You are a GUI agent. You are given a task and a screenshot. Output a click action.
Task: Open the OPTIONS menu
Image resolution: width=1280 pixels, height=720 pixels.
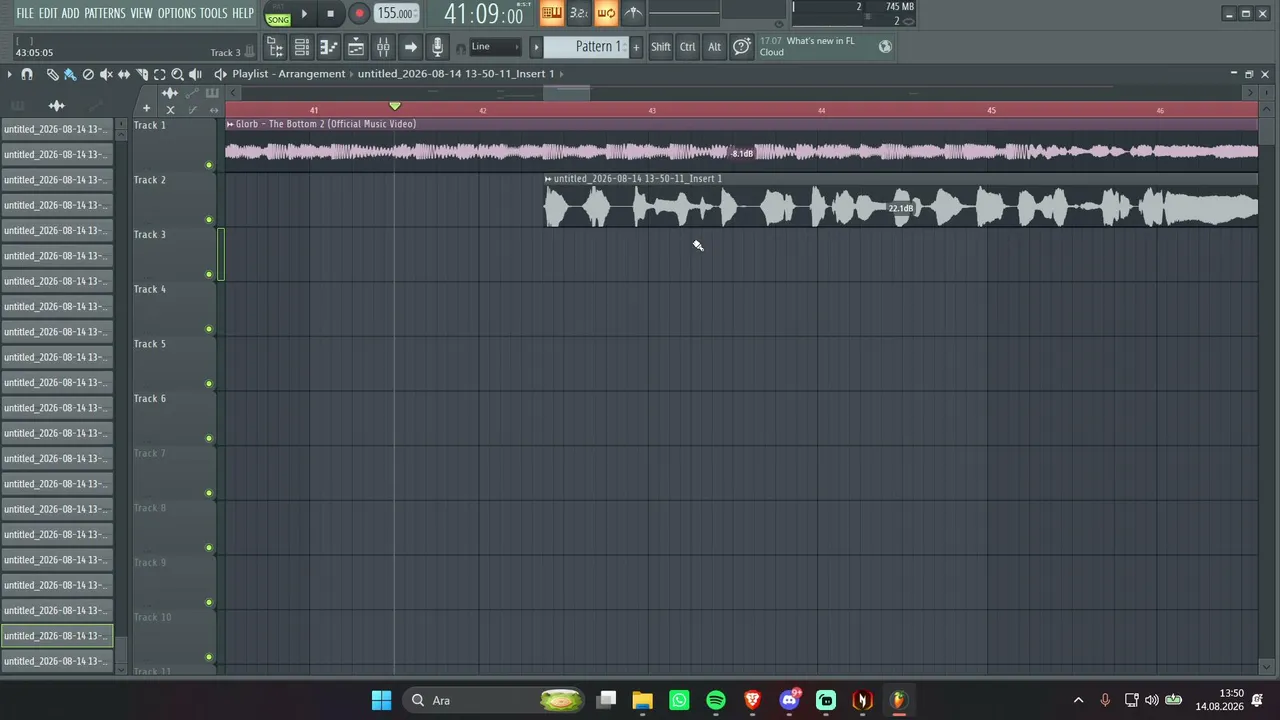pyautogui.click(x=177, y=13)
